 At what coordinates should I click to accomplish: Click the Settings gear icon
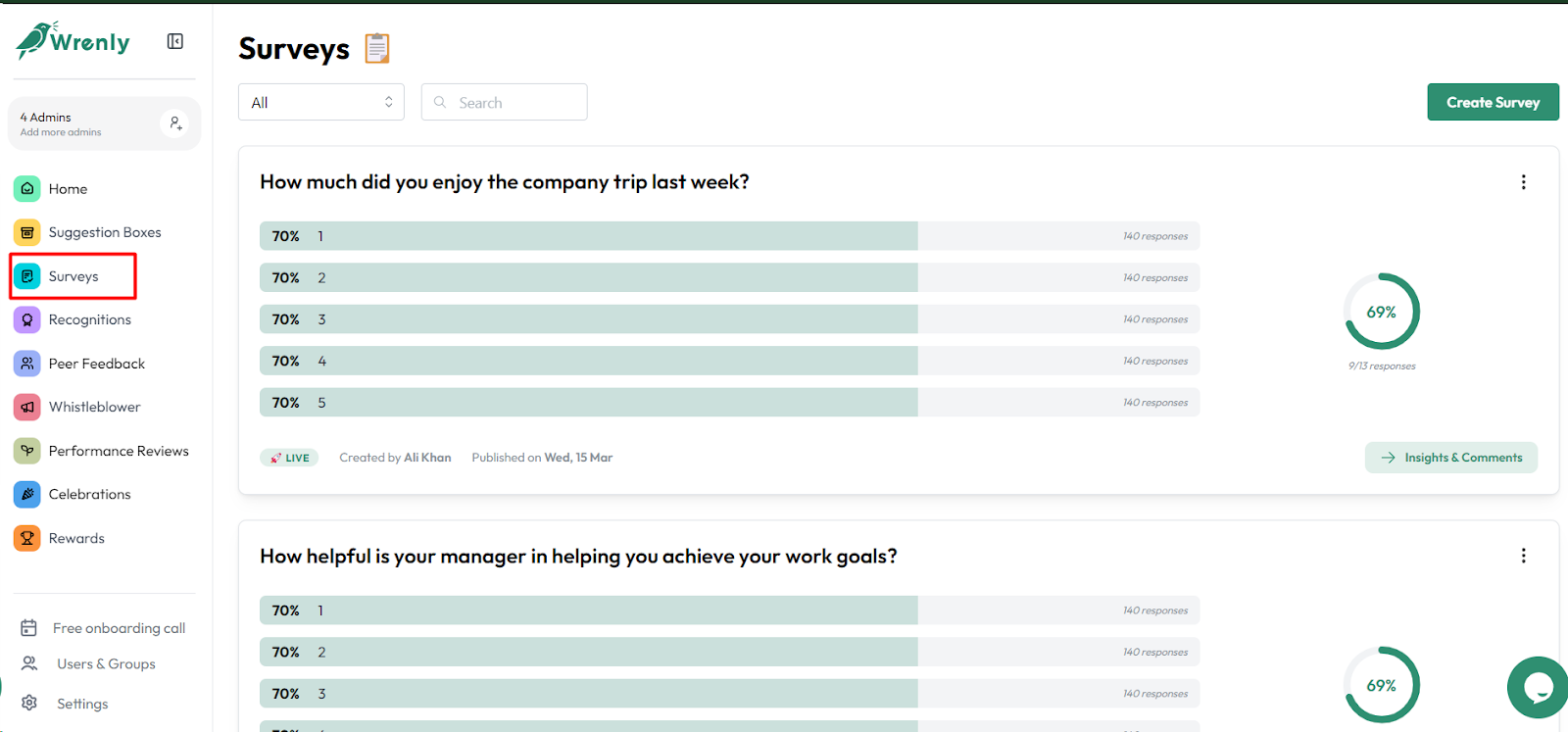click(29, 703)
